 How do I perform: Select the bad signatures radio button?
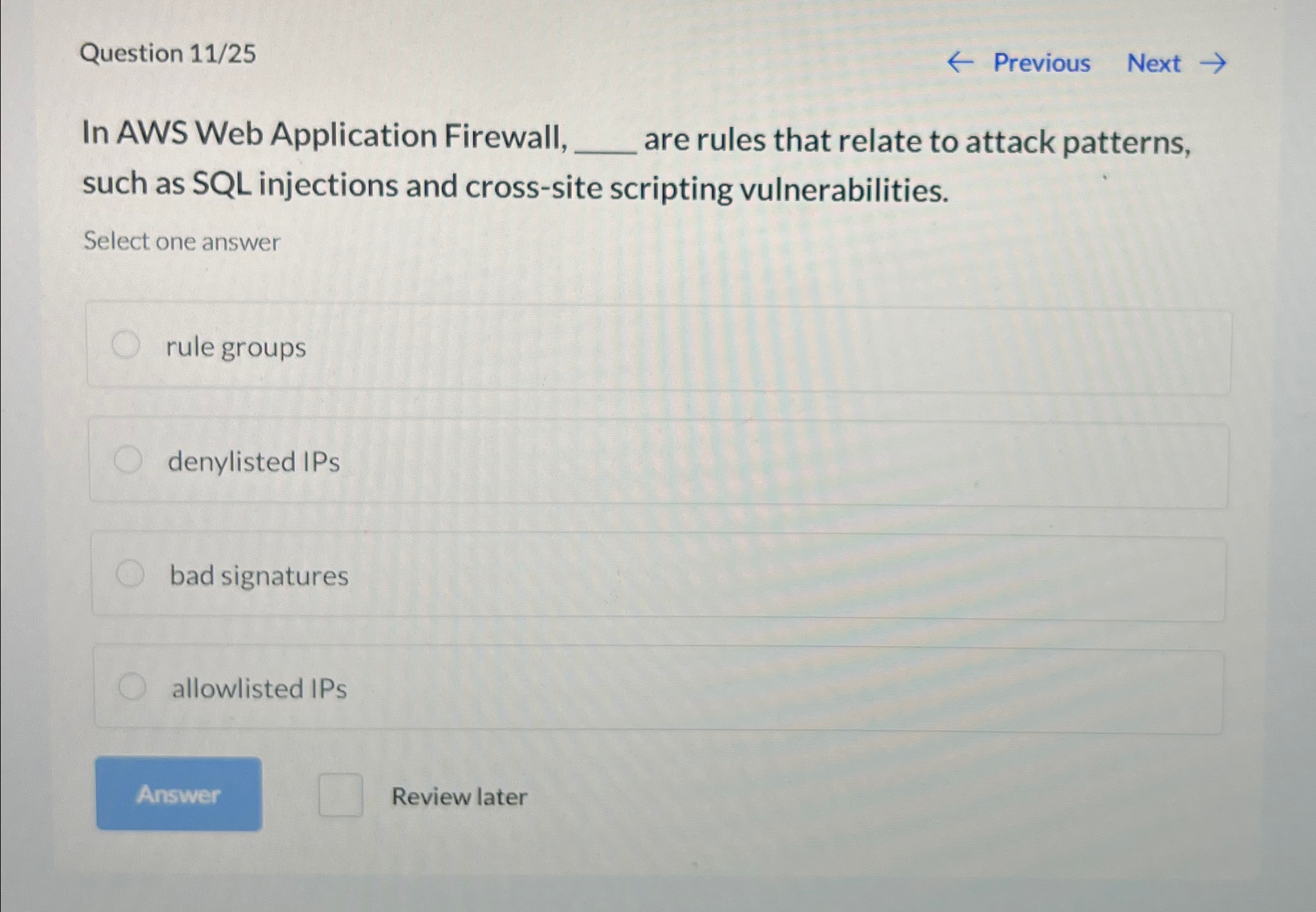[x=131, y=574]
